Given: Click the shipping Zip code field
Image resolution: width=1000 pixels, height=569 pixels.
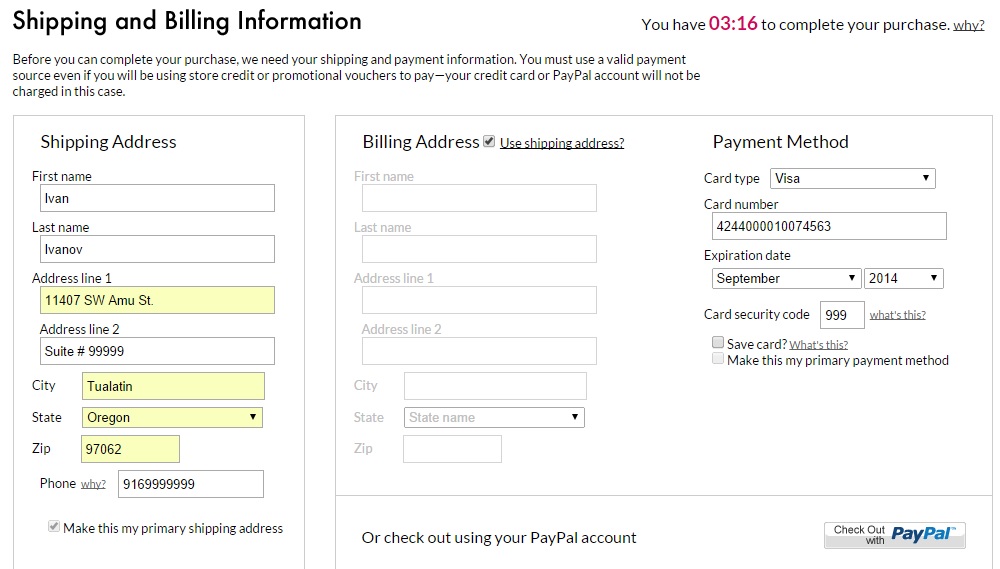Looking at the screenshot, I should pyautogui.click(x=130, y=449).
